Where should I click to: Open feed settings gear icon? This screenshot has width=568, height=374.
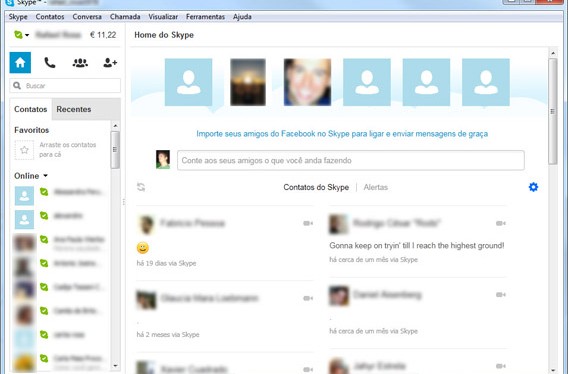533,187
